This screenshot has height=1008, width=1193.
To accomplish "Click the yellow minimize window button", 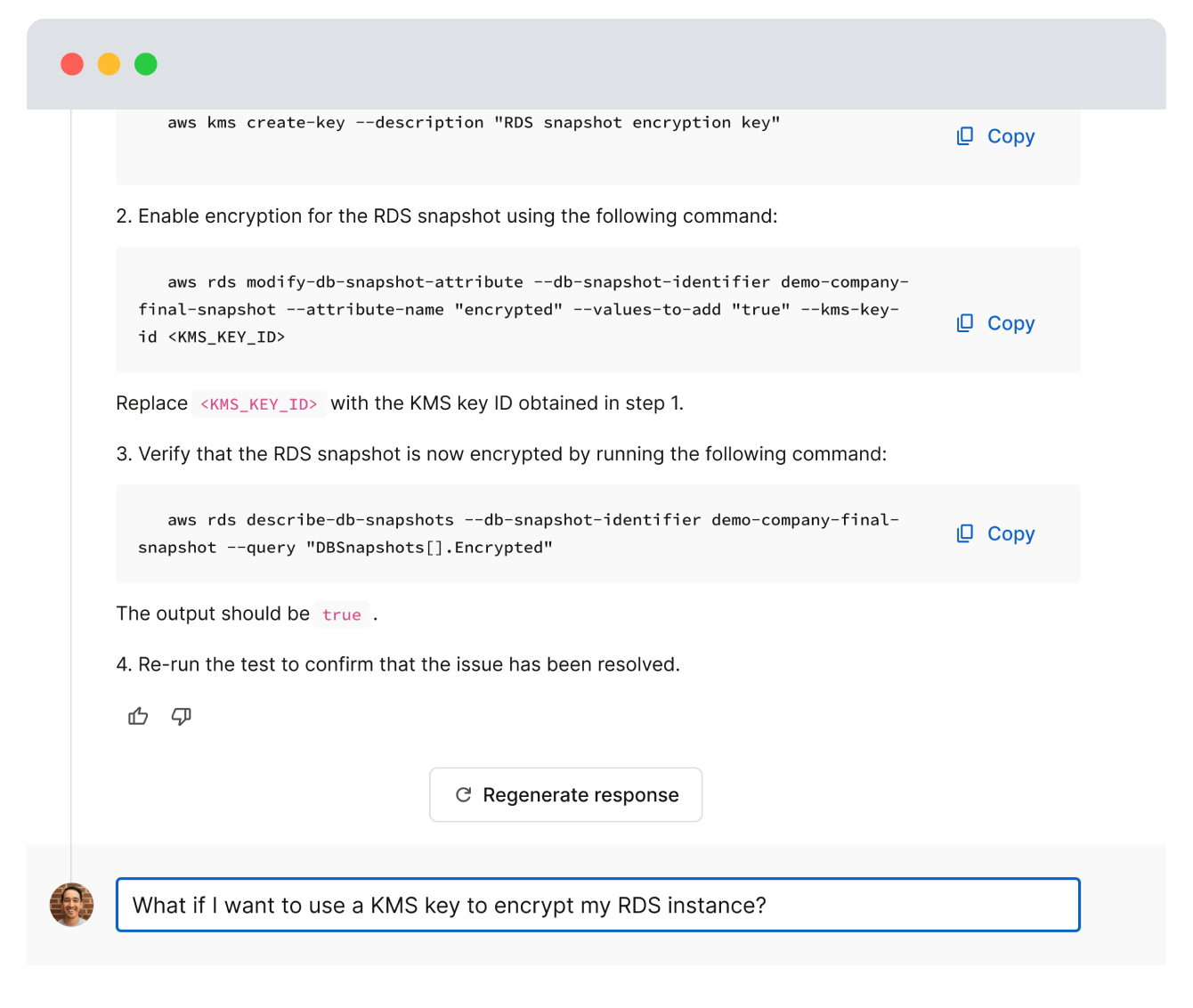I will [x=109, y=64].
